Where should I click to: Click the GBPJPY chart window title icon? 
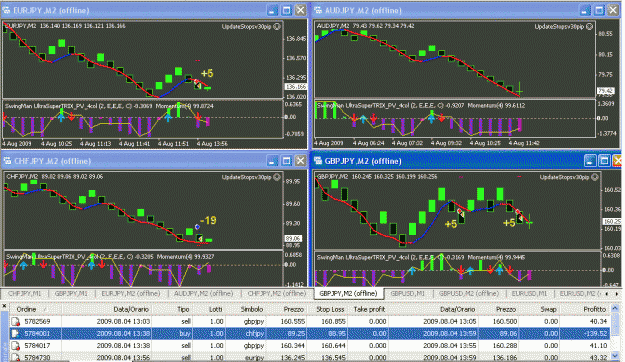click(x=318, y=161)
